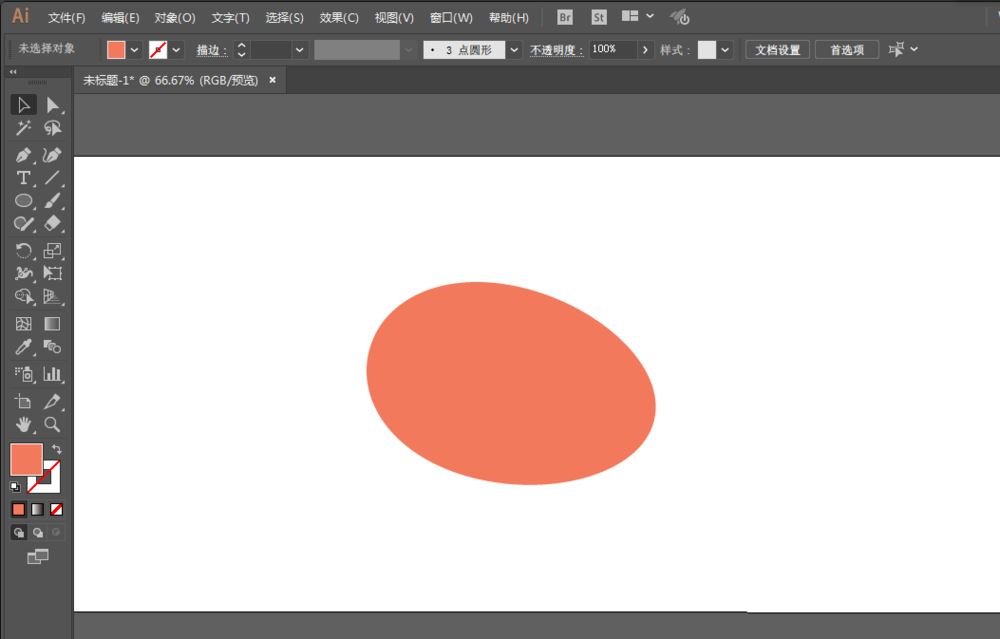
Task: Click the 首选项 button
Action: click(x=847, y=50)
